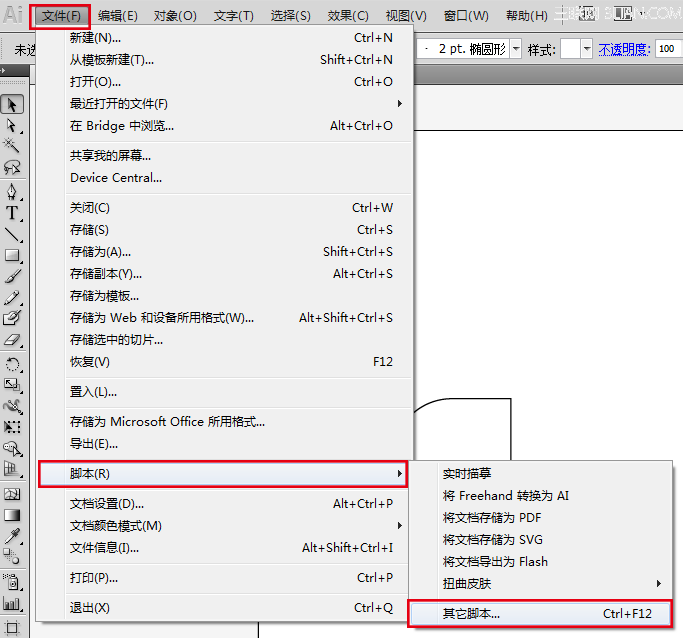Viewport: 683px width, 638px height.
Task: Open the 对象(O) menu
Action: pos(175,16)
